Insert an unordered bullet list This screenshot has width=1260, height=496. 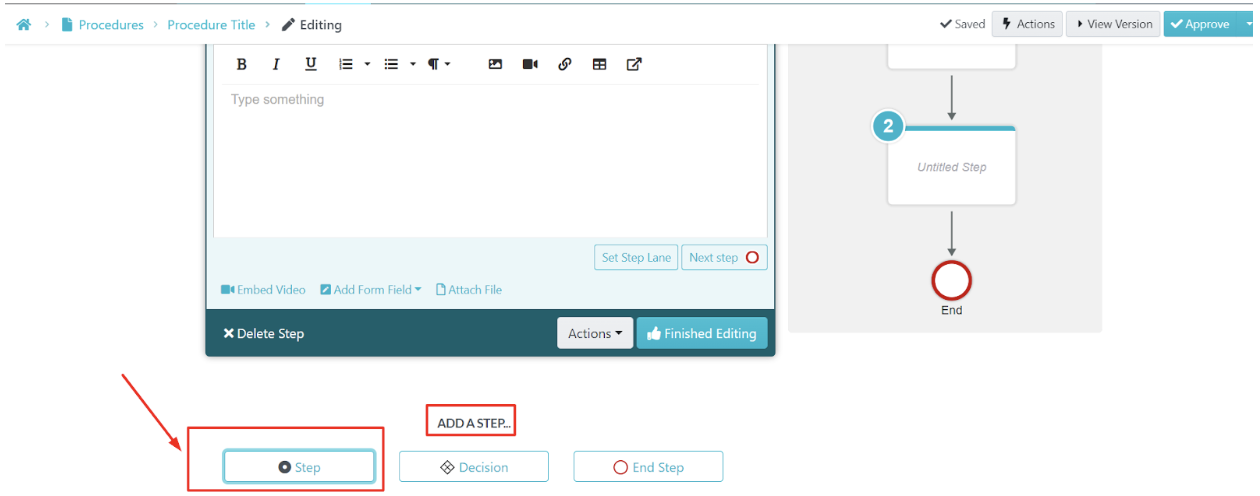(x=392, y=64)
